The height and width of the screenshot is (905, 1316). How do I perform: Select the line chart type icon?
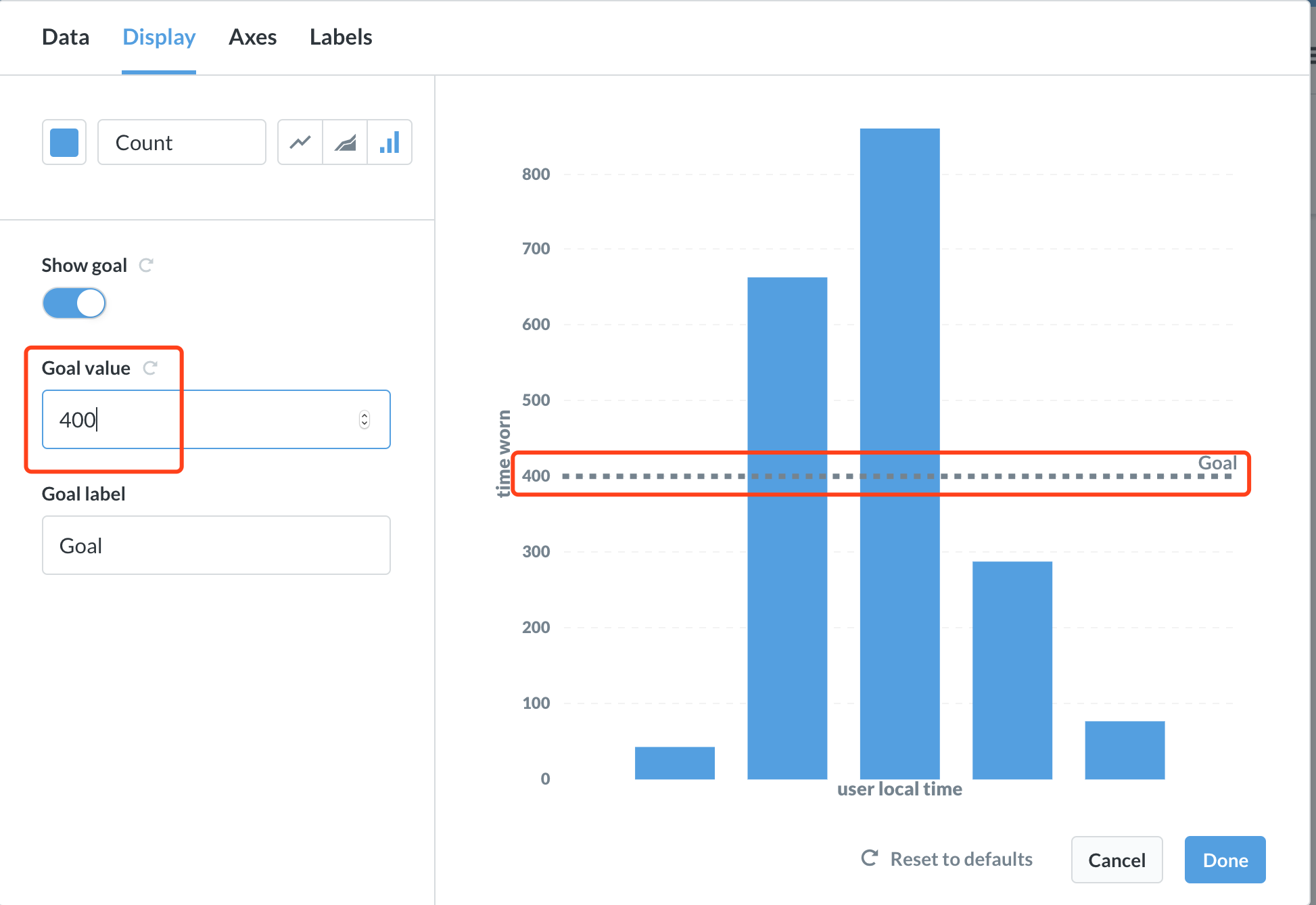point(300,142)
